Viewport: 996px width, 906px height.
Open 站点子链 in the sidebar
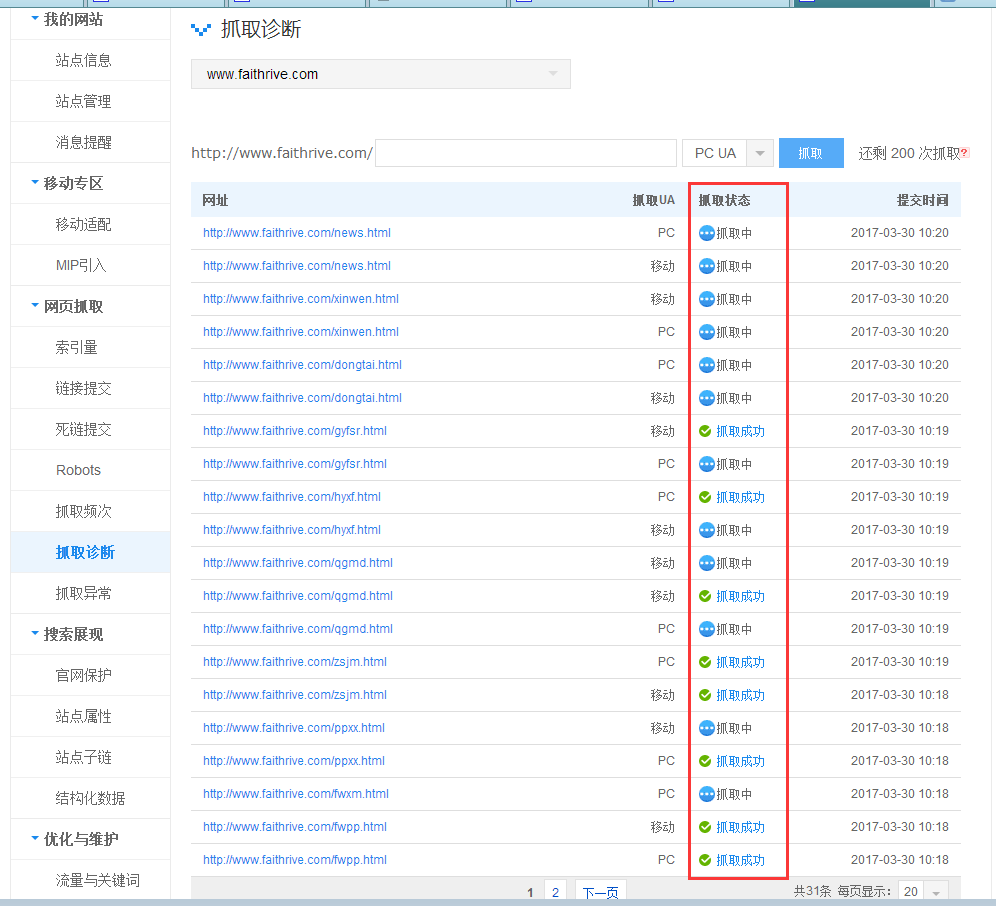click(83, 757)
